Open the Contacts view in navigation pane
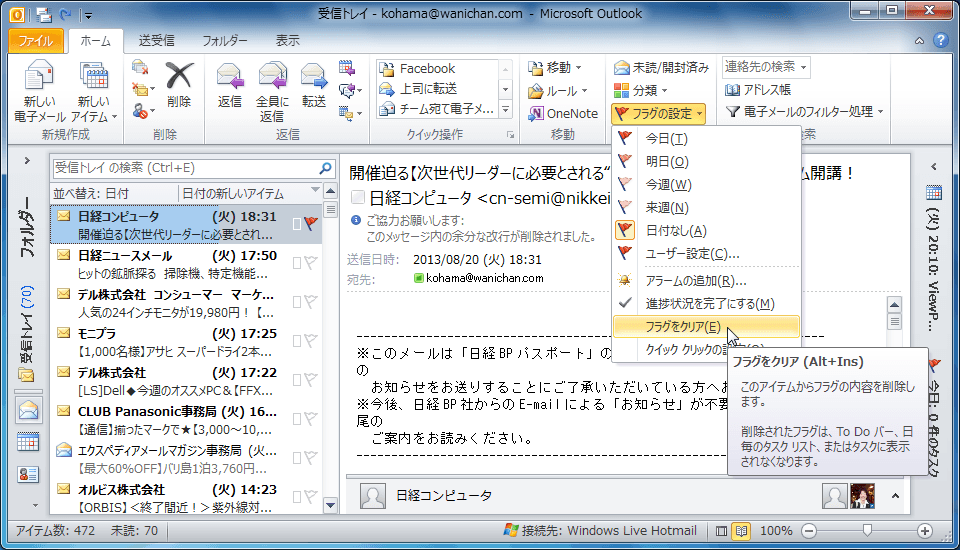 [x=28, y=474]
